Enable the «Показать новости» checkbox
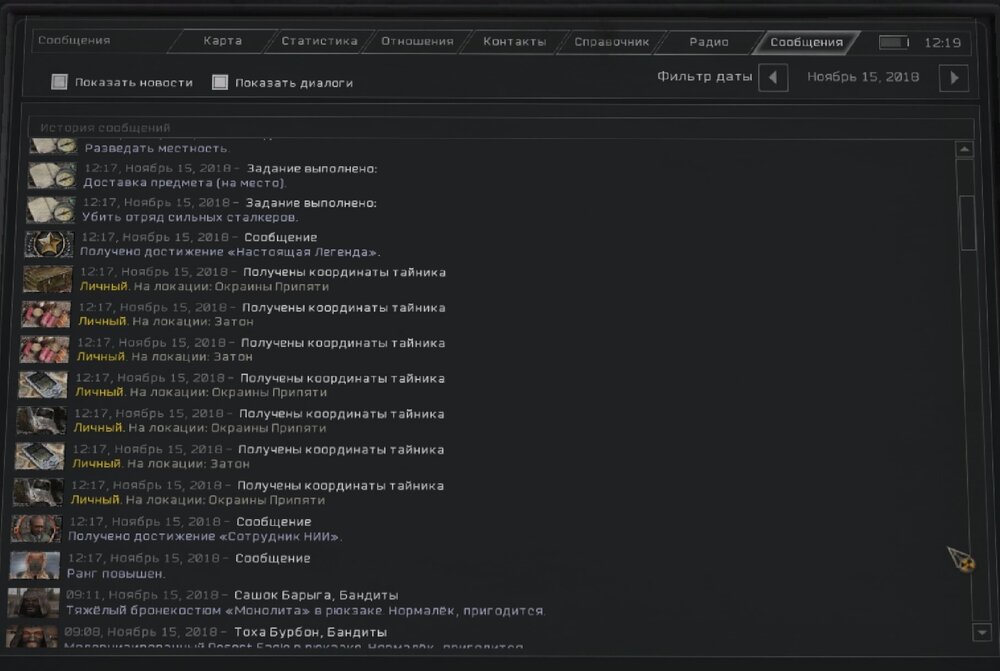Image resolution: width=1000 pixels, height=671 pixels. 59,82
